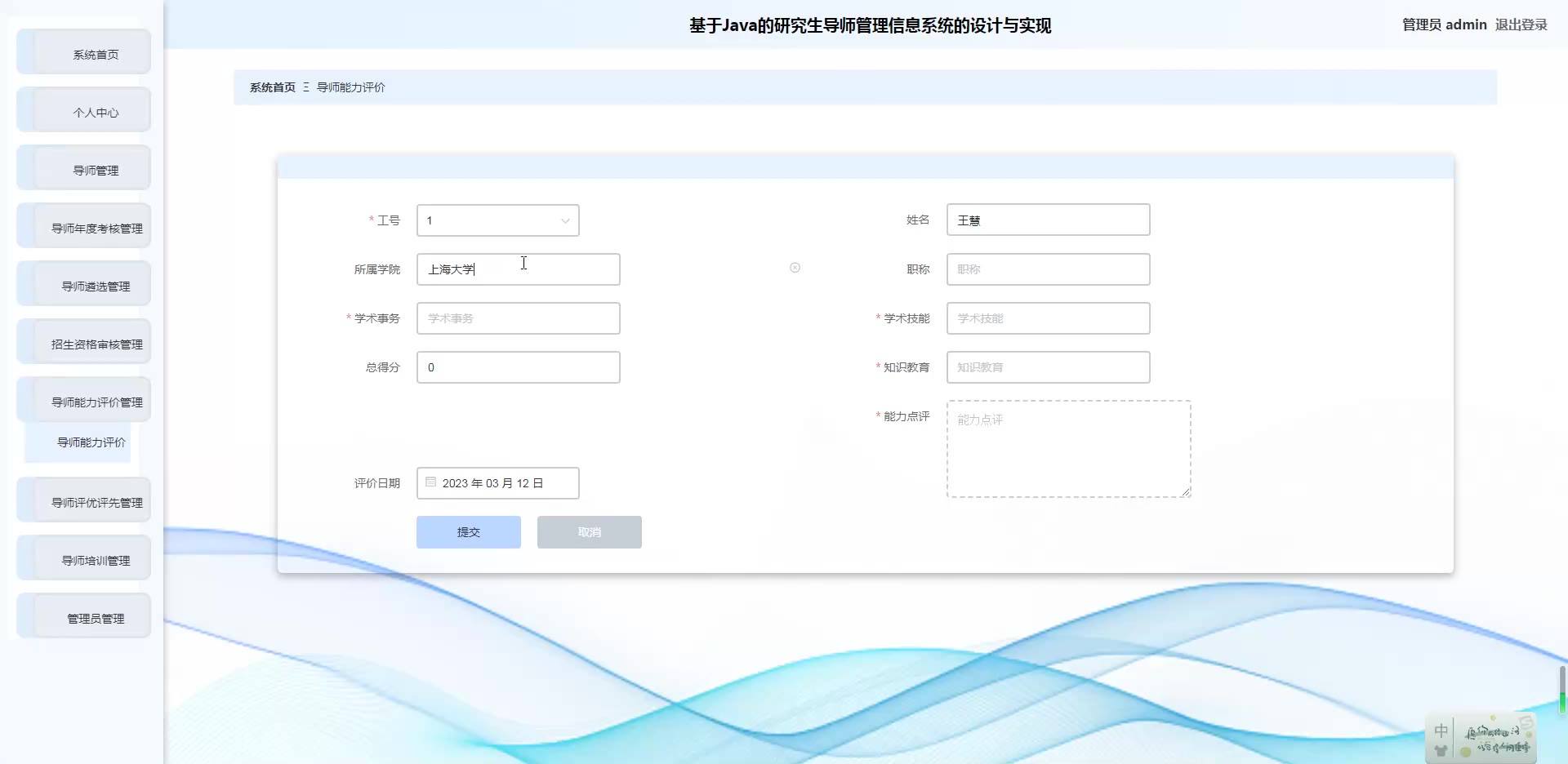
Task: Click the 总得分 input field
Action: [519, 367]
